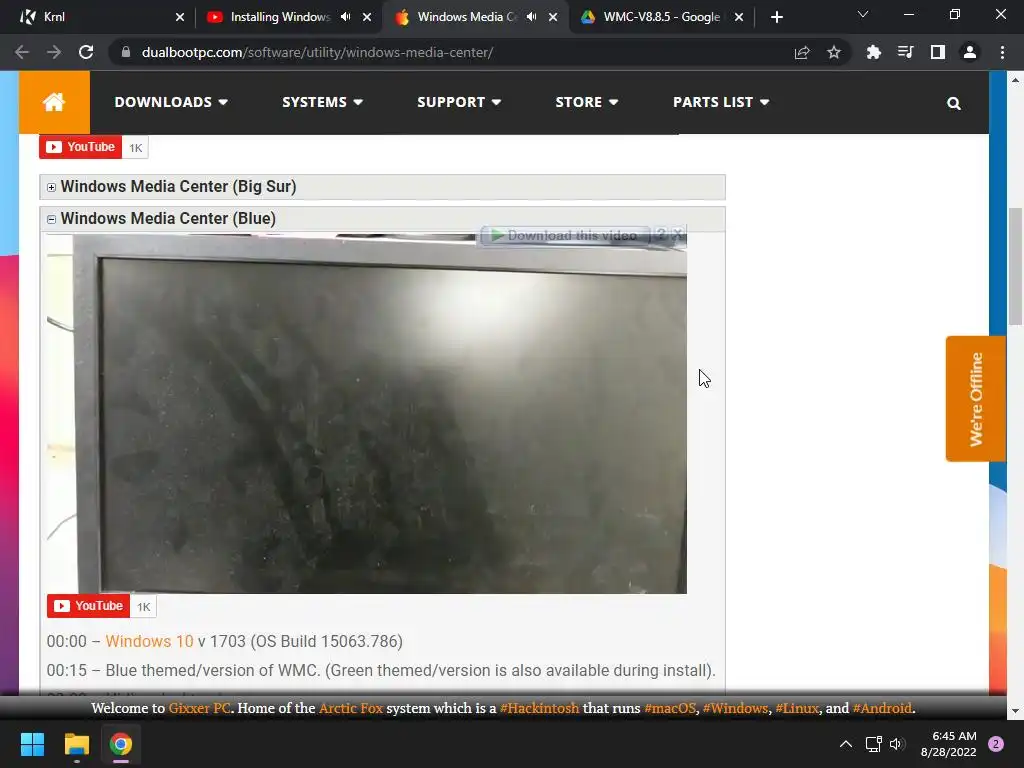Open the Chrome profile avatar

[x=970, y=52]
